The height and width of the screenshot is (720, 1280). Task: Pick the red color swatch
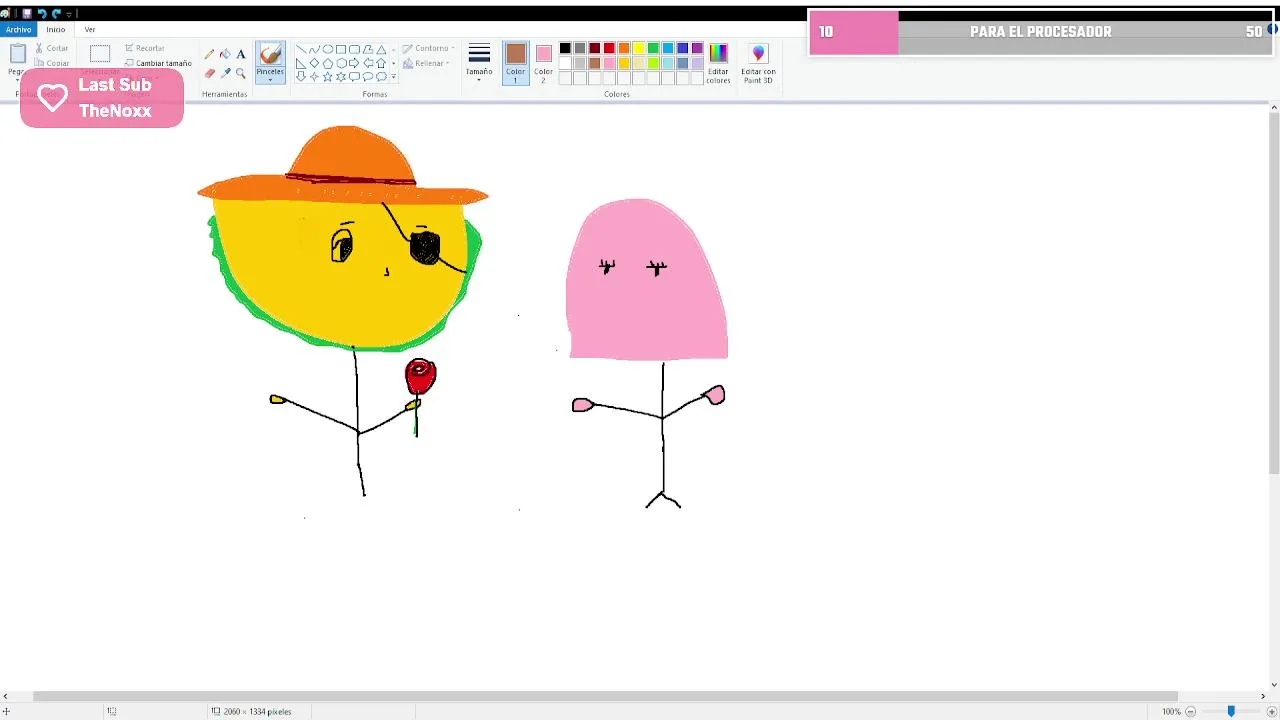609,48
